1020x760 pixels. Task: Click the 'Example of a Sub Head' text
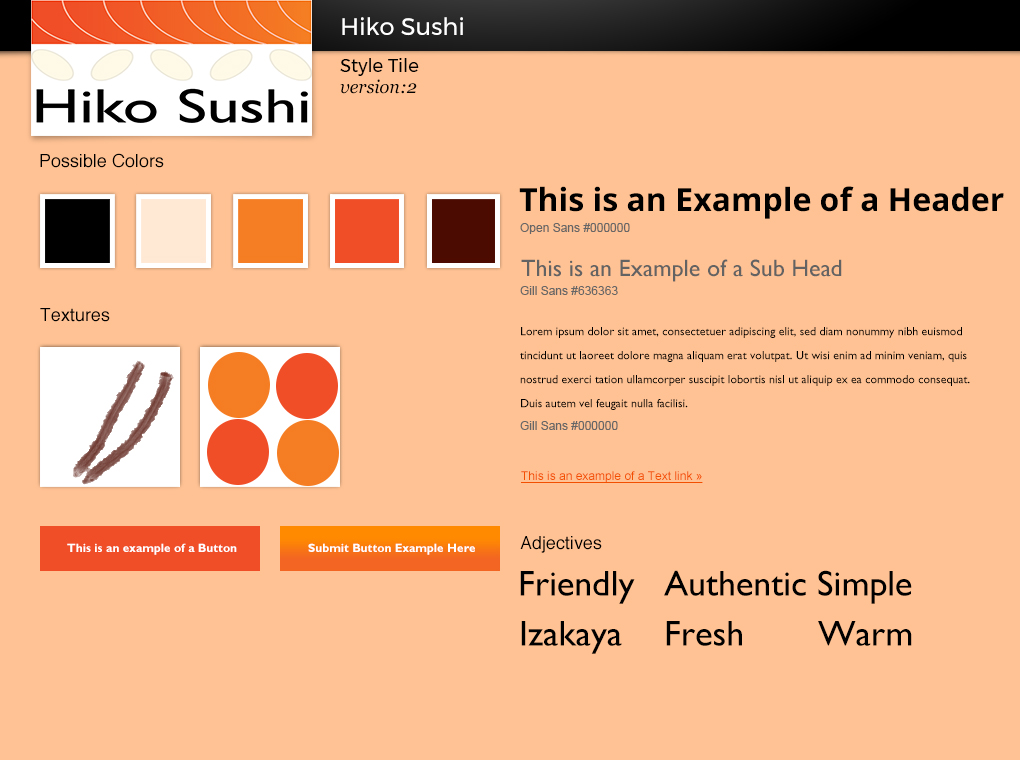tap(682, 268)
